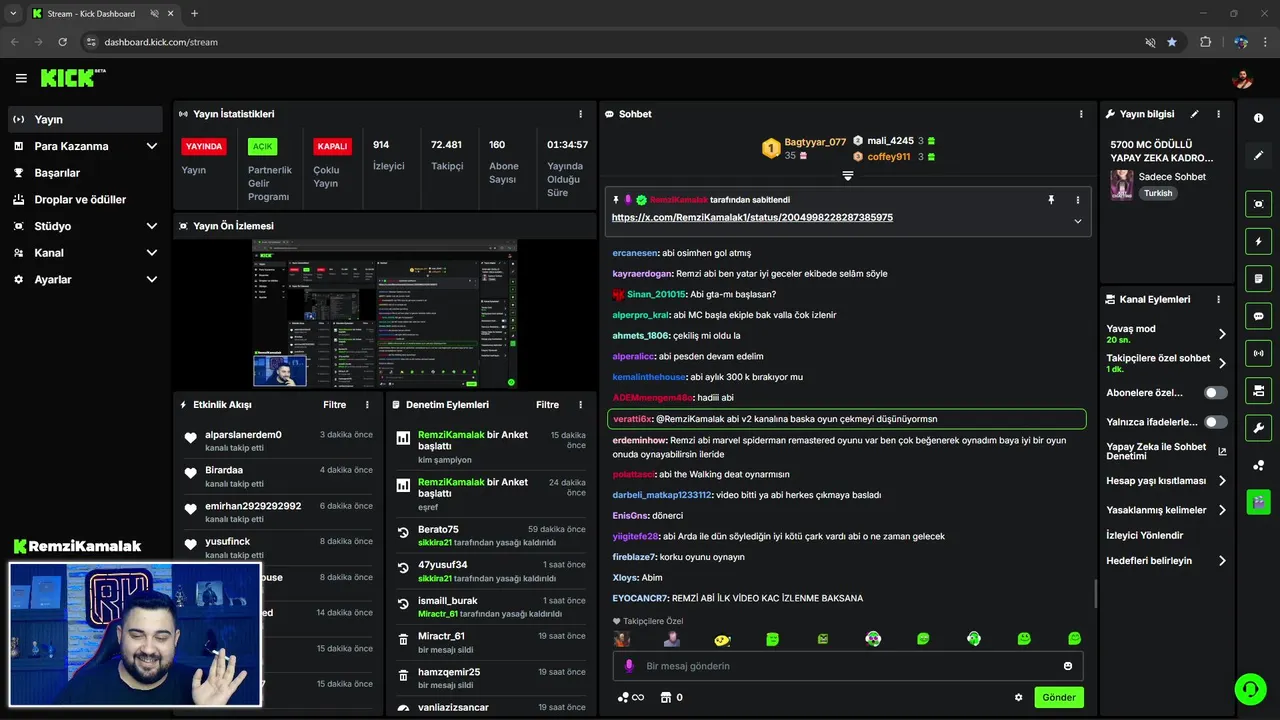This screenshot has height=720, width=1280.
Task: Open Hedefleri belirleyin arrow
Action: [x=1222, y=561]
